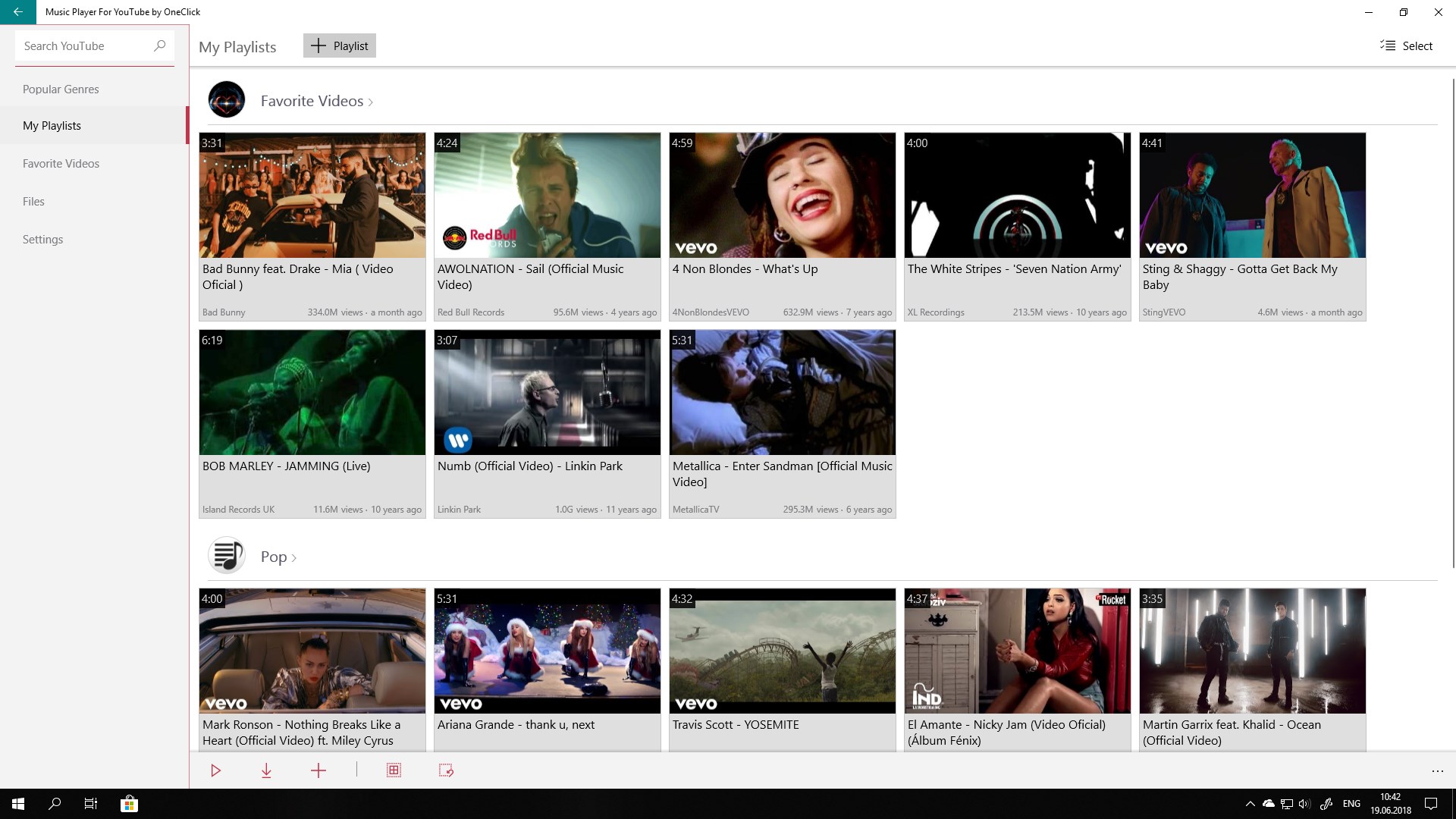Enable Select mode in the header
The width and height of the screenshot is (1456, 819).
[1407, 45]
